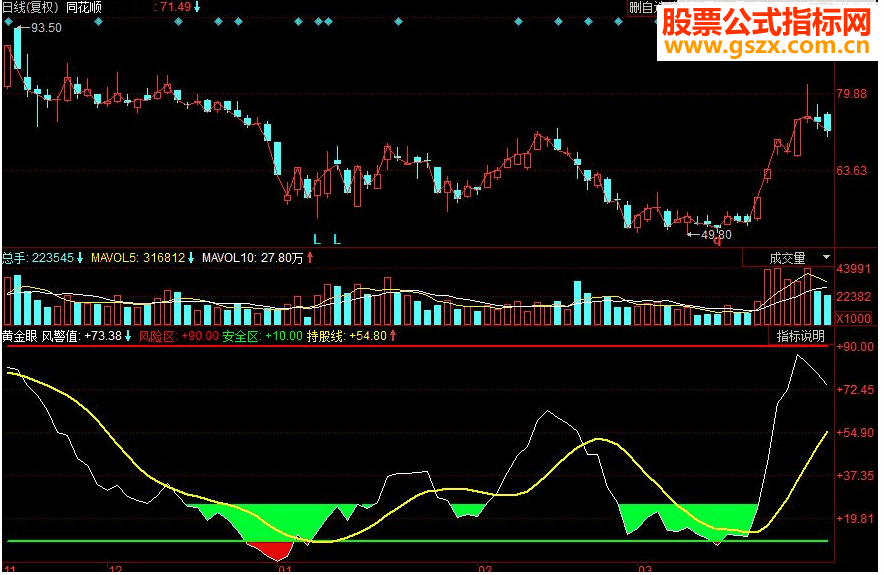Image resolution: width=884 pixels, height=575 pixels.
Task: Click the 黄金眼 indicator name
Action: pyautogui.click(x=20, y=337)
